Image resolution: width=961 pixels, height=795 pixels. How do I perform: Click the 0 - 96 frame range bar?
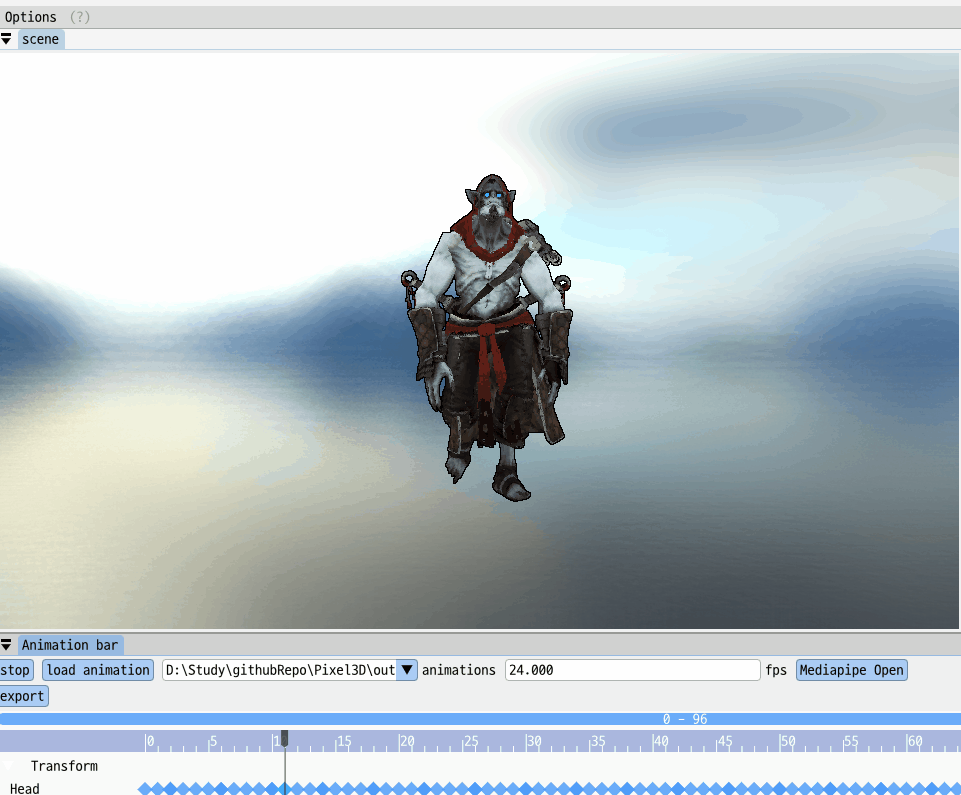click(480, 719)
